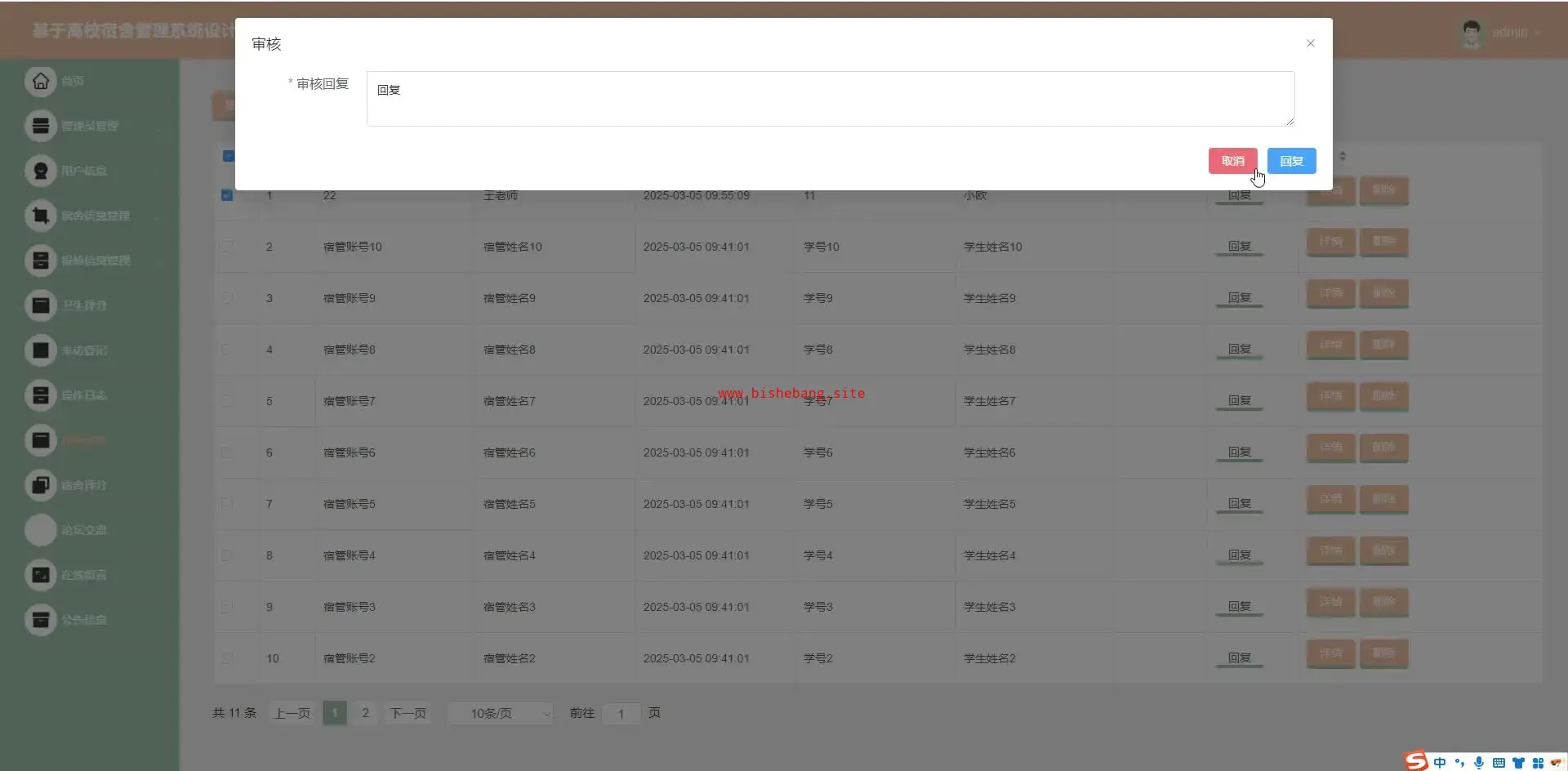This screenshot has width=1568, height=771.
Task: Click the 前往 page number input
Action: tap(621, 714)
